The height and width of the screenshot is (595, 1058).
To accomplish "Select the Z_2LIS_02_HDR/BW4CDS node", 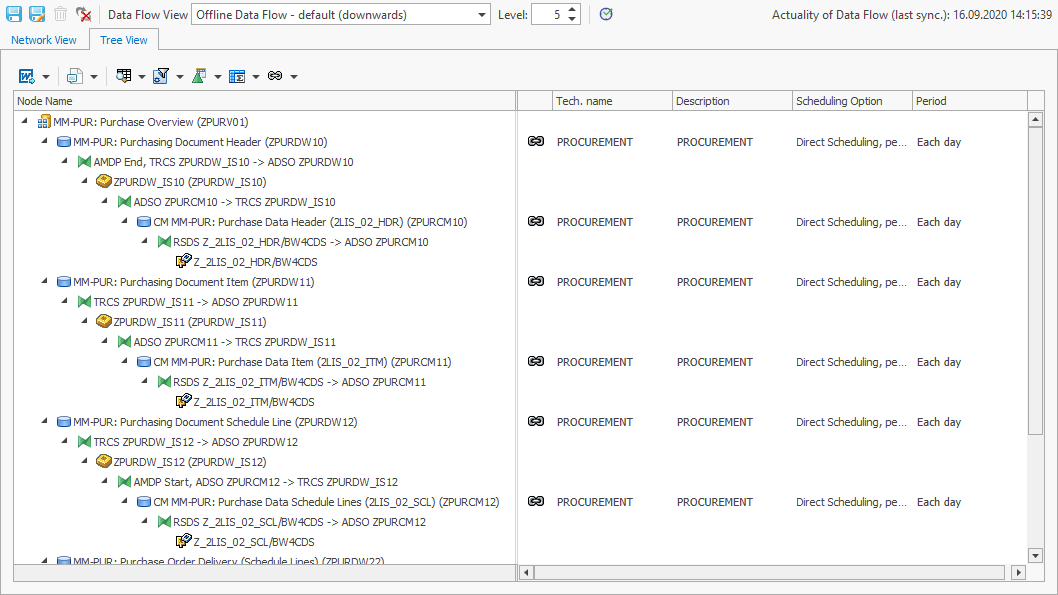I will tap(255, 262).
